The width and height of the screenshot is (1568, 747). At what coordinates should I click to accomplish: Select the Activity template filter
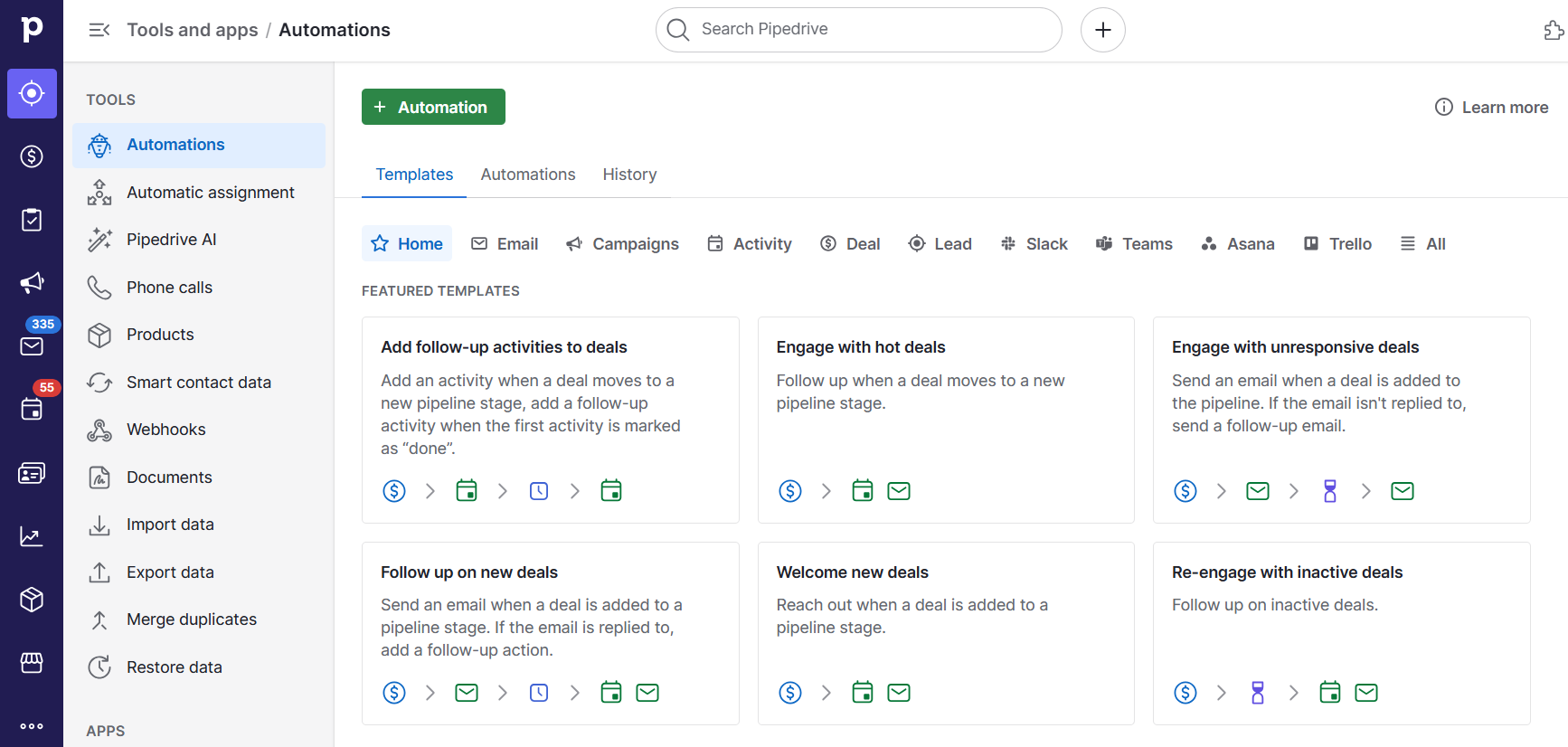pos(750,243)
